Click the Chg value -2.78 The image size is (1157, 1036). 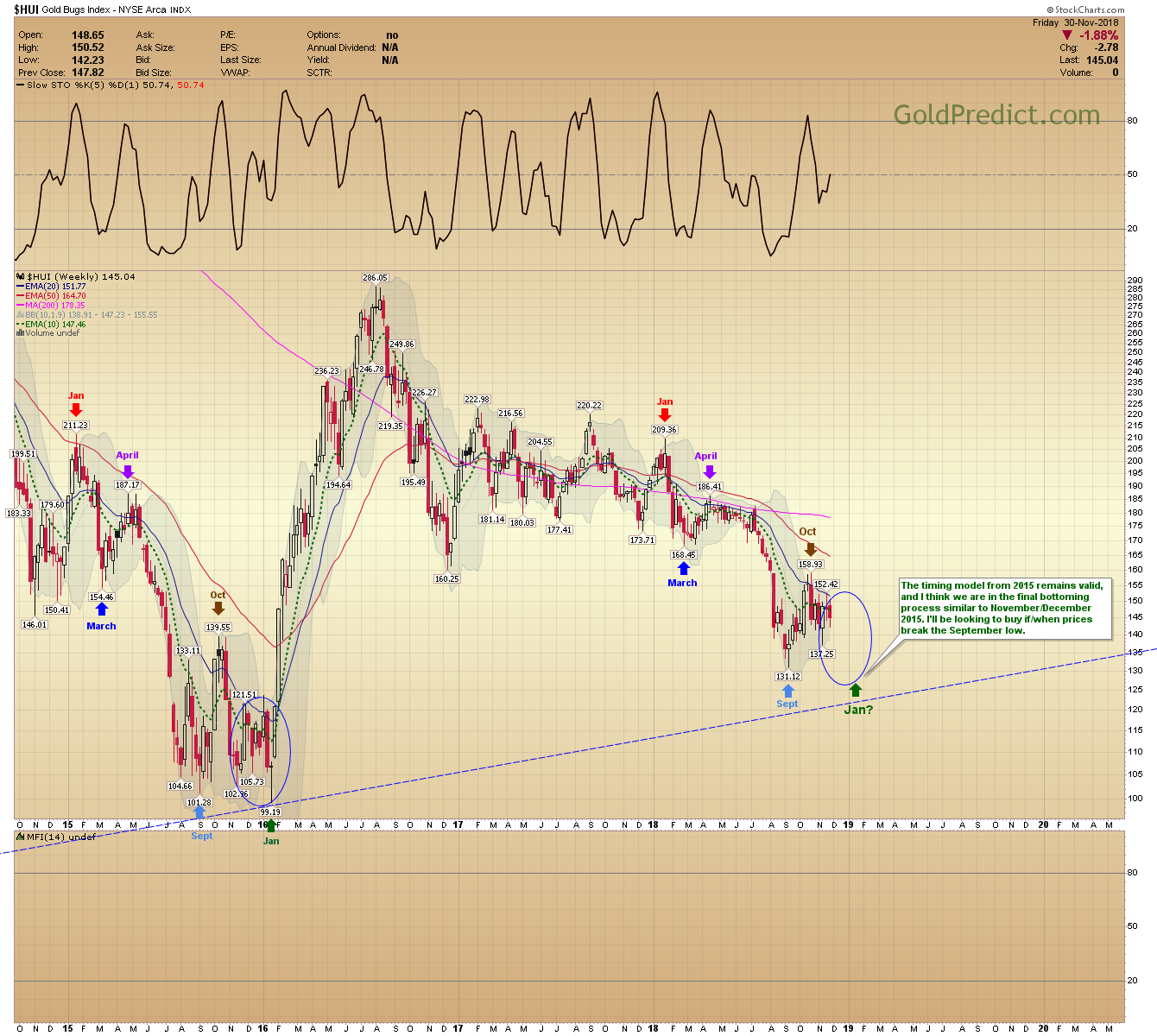click(1105, 47)
